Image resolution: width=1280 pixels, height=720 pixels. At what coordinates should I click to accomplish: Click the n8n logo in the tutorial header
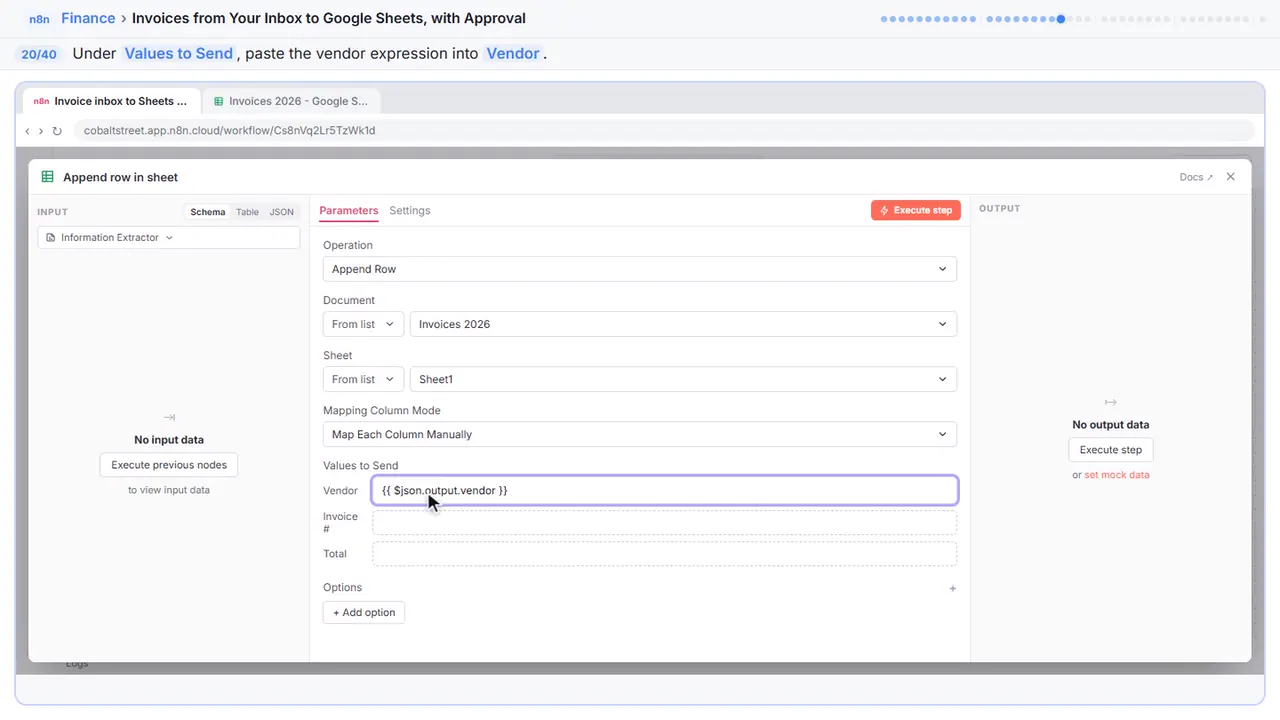coord(39,19)
